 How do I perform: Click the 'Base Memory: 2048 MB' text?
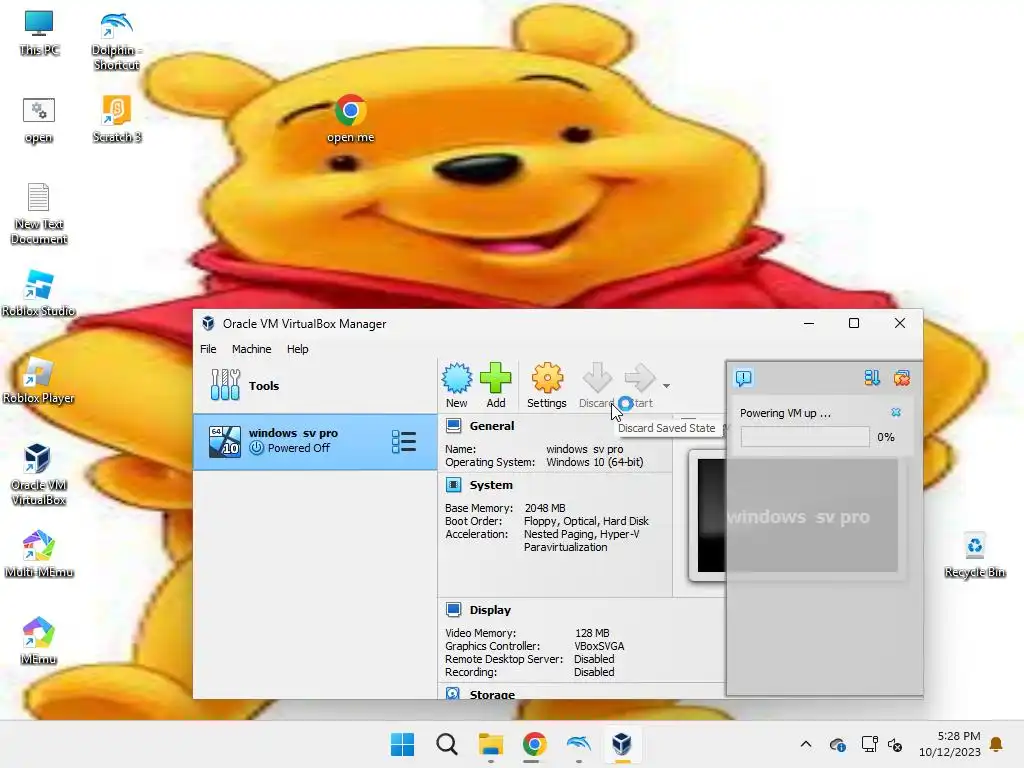505,508
